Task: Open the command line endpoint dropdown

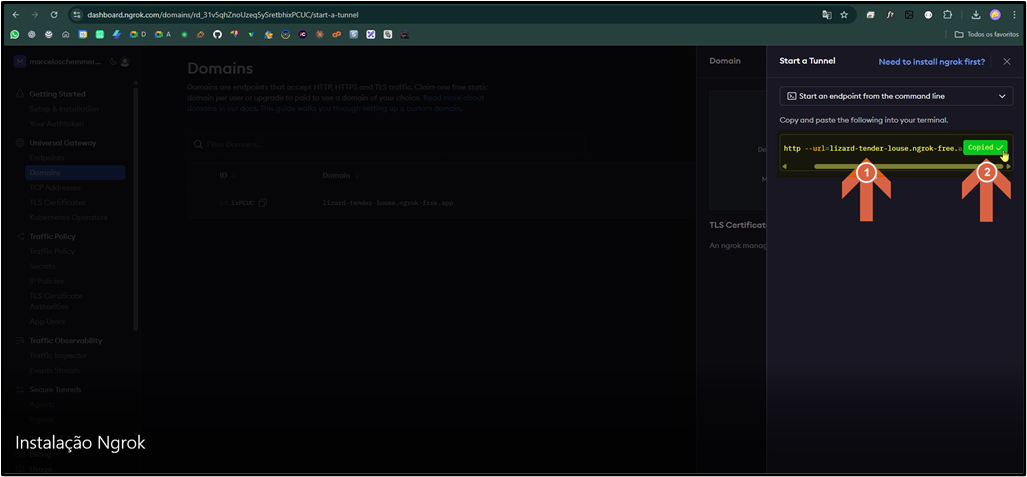Action: pyautogui.click(x=896, y=96)
